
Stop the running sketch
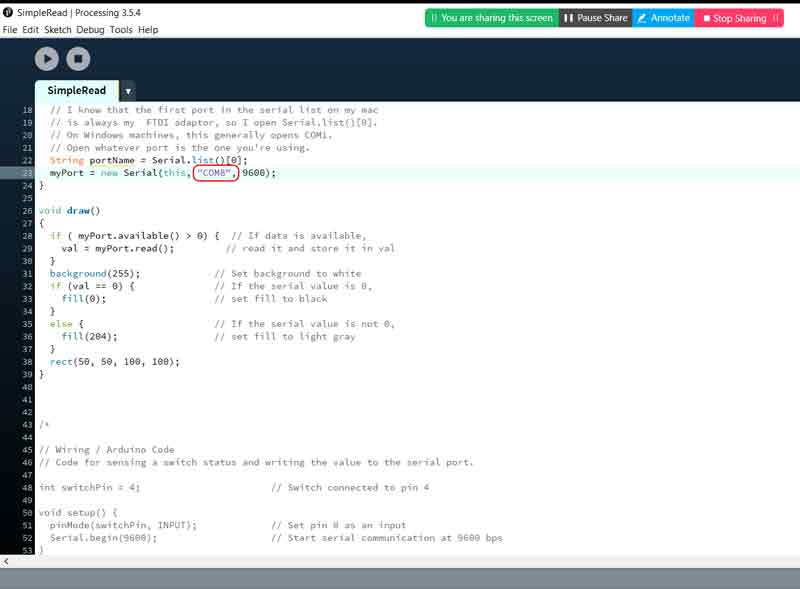coord(78,59)
